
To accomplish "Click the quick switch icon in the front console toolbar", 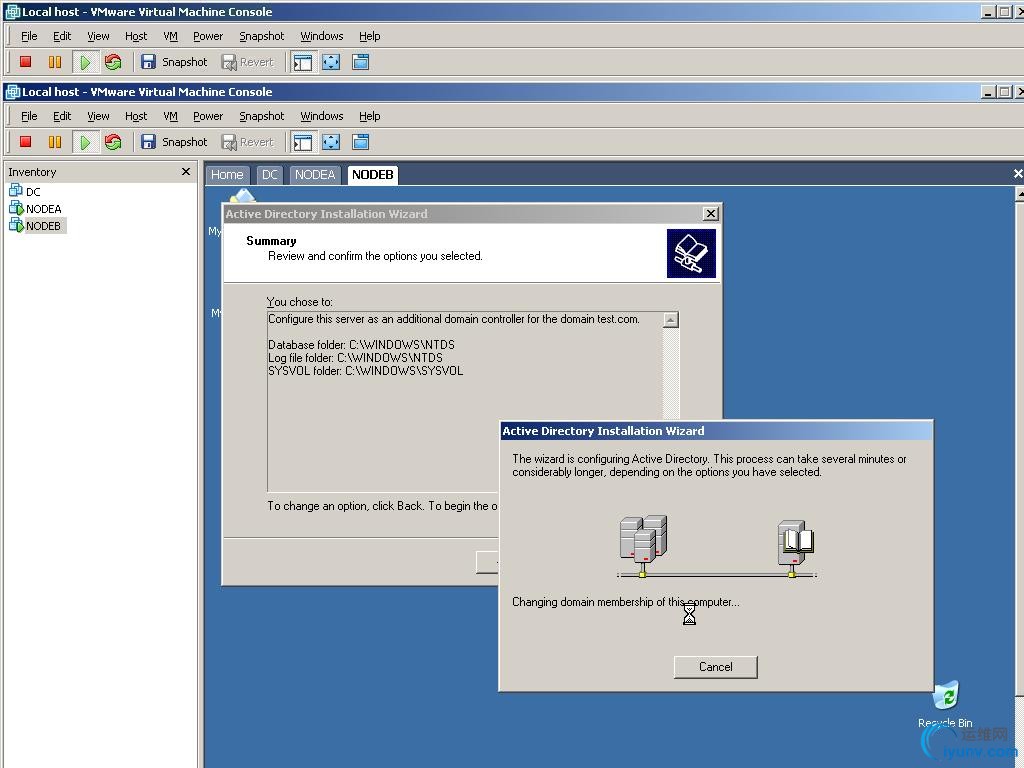I will coord(360,142).
